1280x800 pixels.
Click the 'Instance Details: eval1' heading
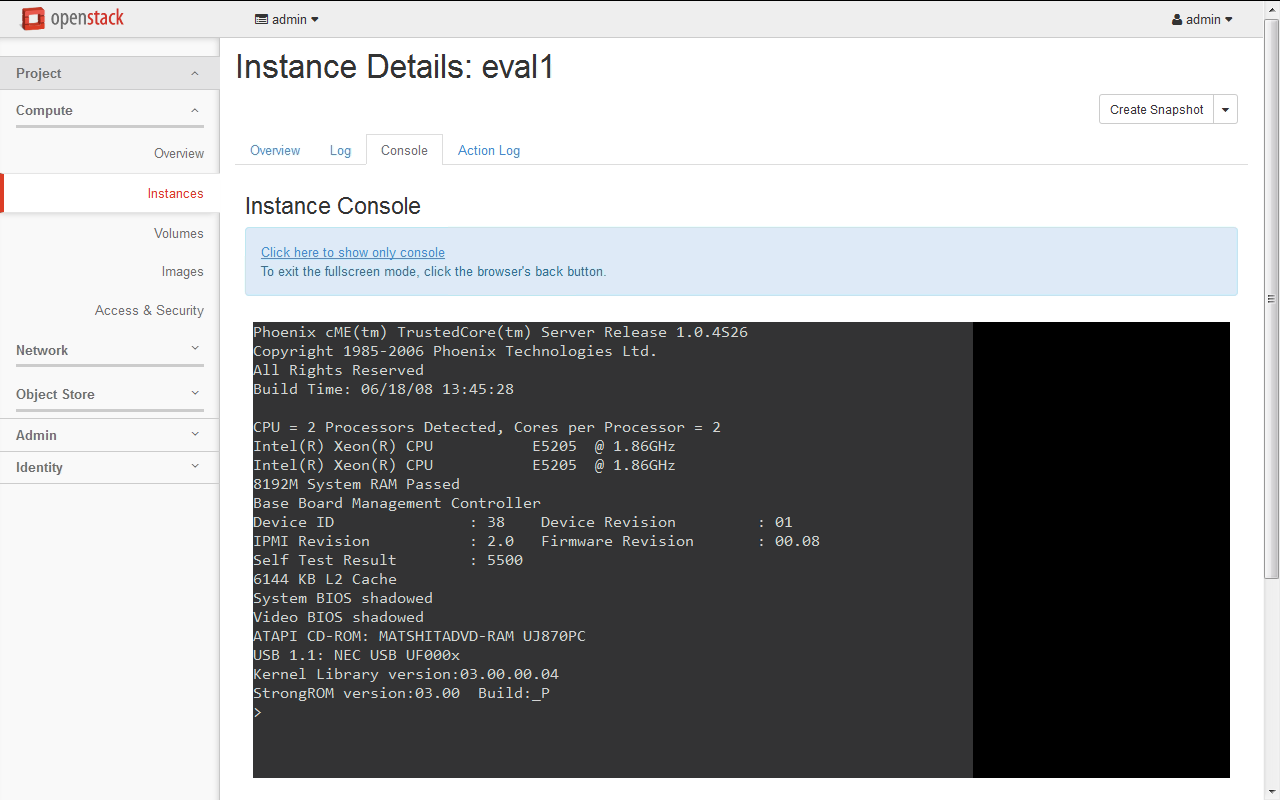pos(395,67)
